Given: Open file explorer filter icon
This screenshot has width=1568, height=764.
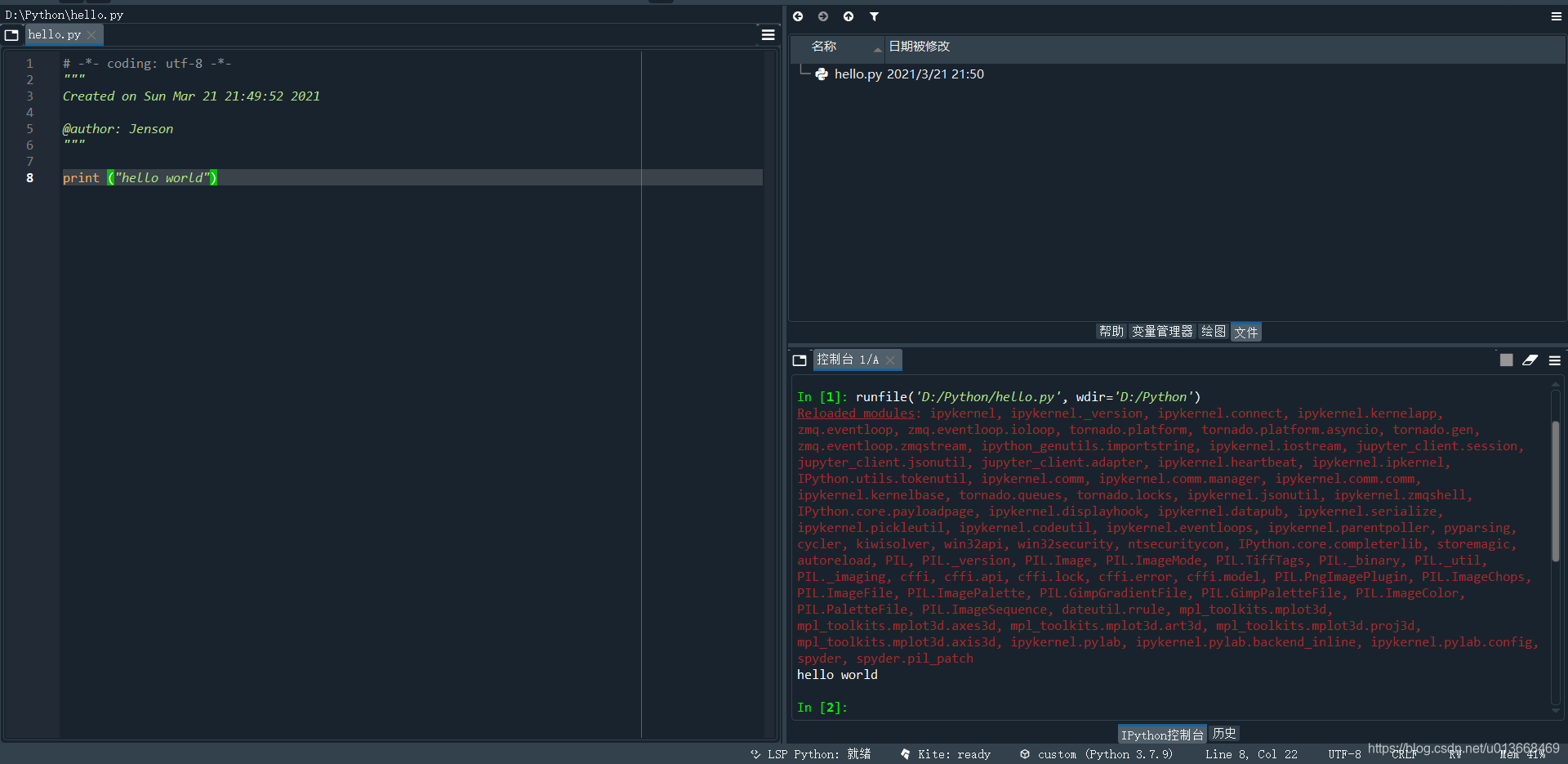Looking at the screenshot, I should [874, 16].
